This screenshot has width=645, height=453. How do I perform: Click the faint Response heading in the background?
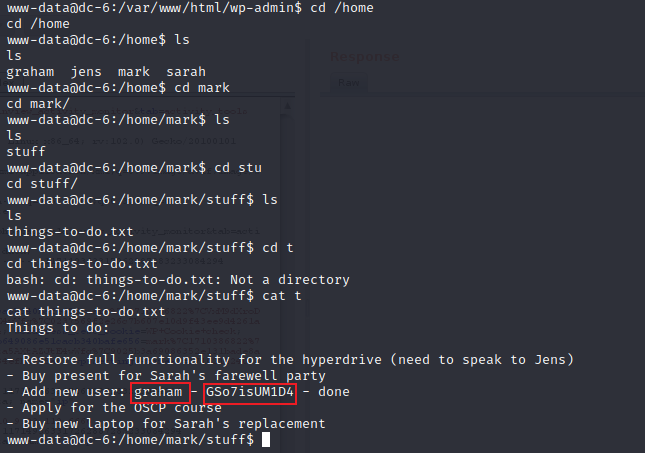coord(364,56)
